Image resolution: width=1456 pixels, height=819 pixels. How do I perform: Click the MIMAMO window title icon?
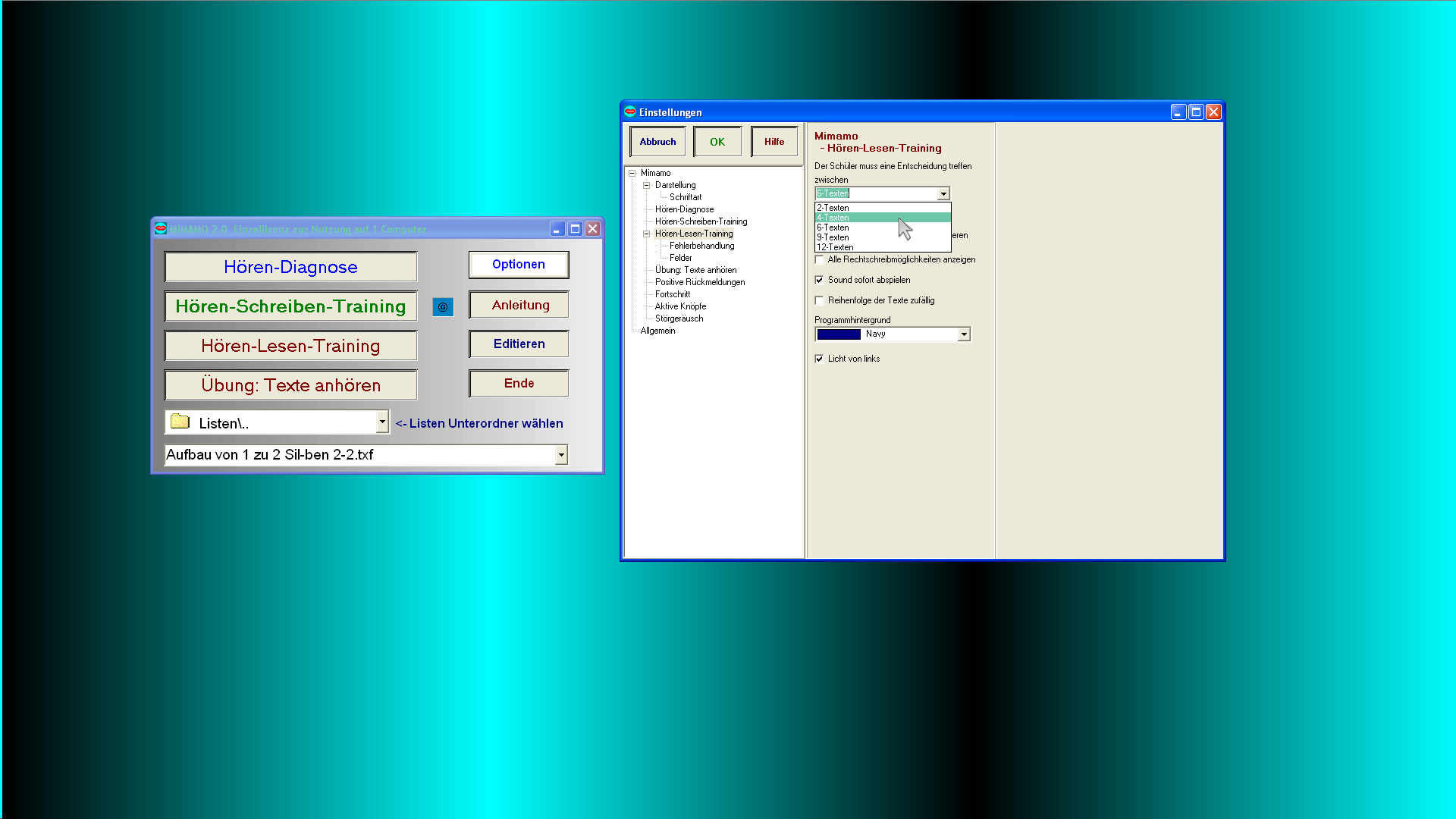tap(160, 228)
